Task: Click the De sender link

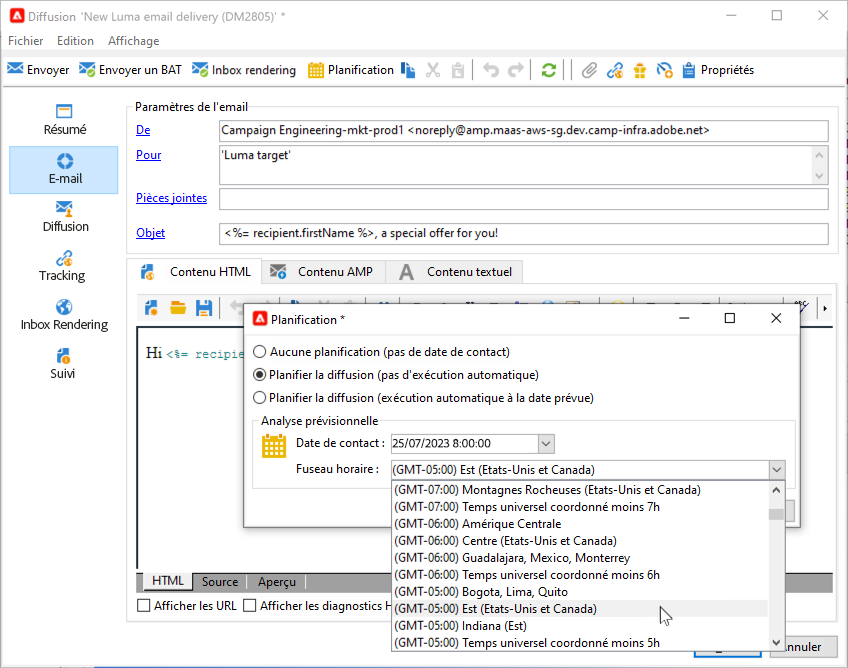Action: tap(143, 130)
